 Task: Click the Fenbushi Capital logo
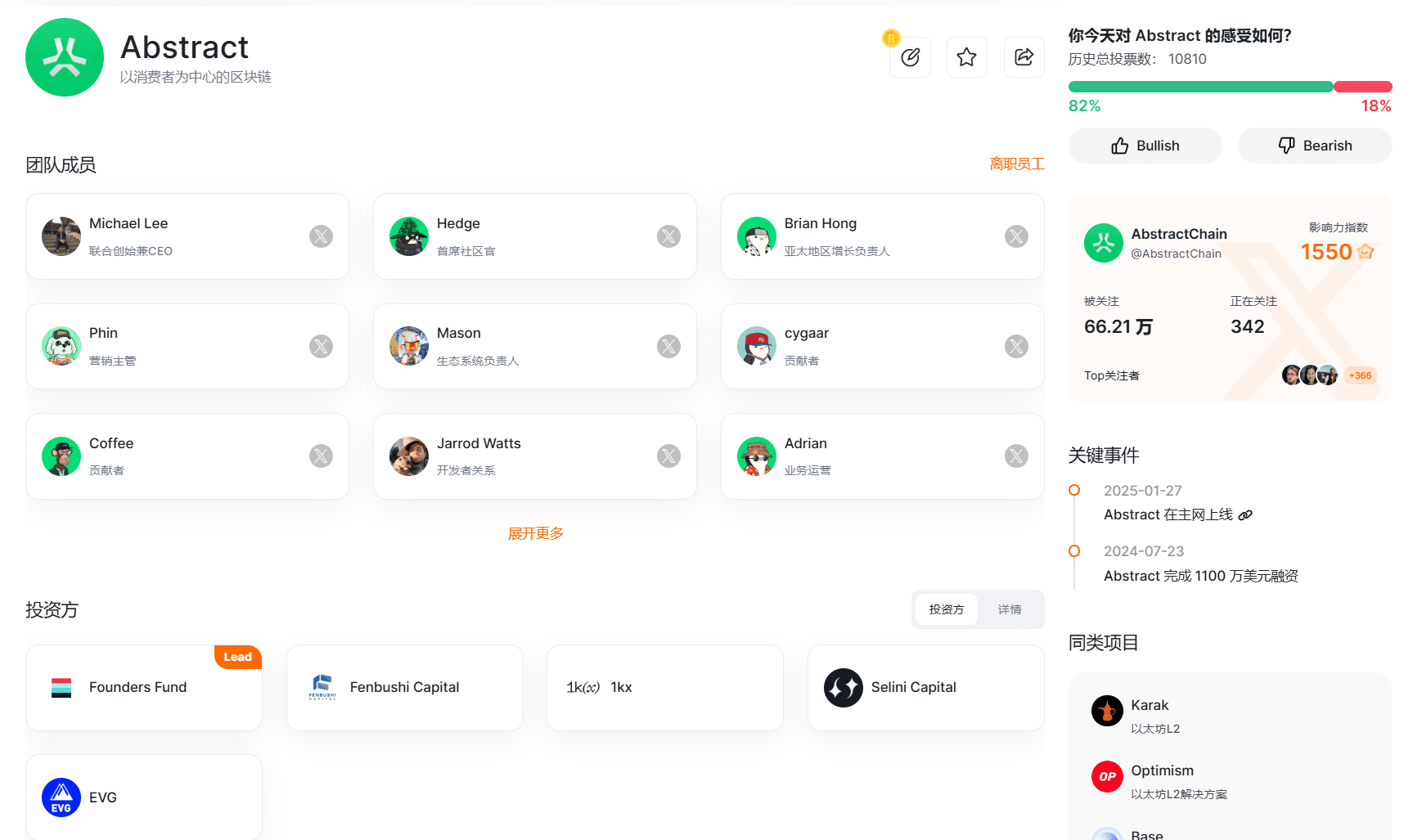point(322,688)
